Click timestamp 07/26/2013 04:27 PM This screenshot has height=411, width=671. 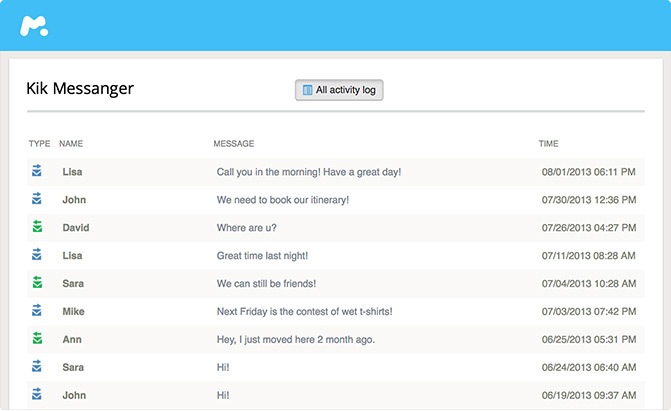589,228
